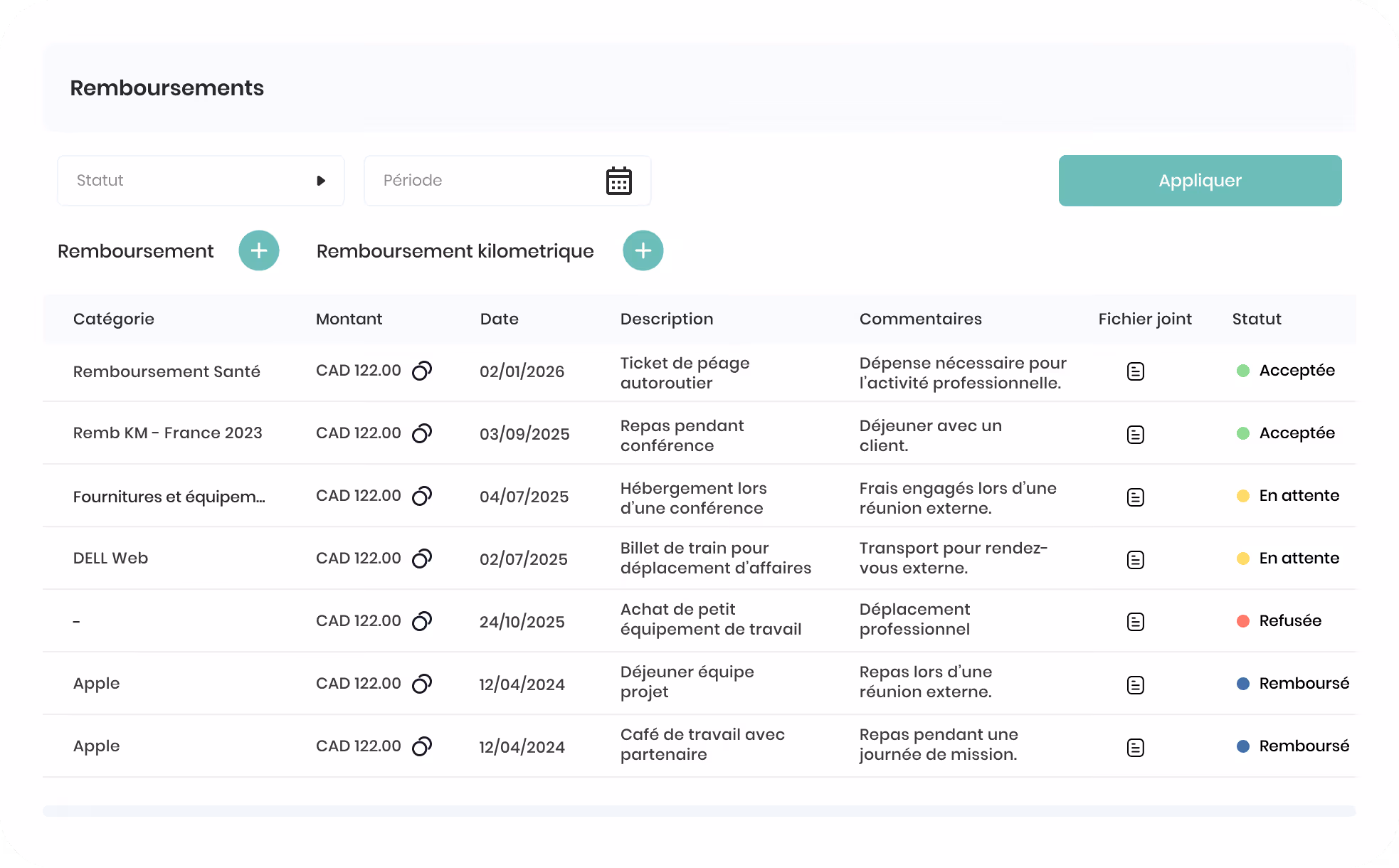Click the Appliquer button
The height and width of the screenshot is (868, 1399).
(1200, 181)
